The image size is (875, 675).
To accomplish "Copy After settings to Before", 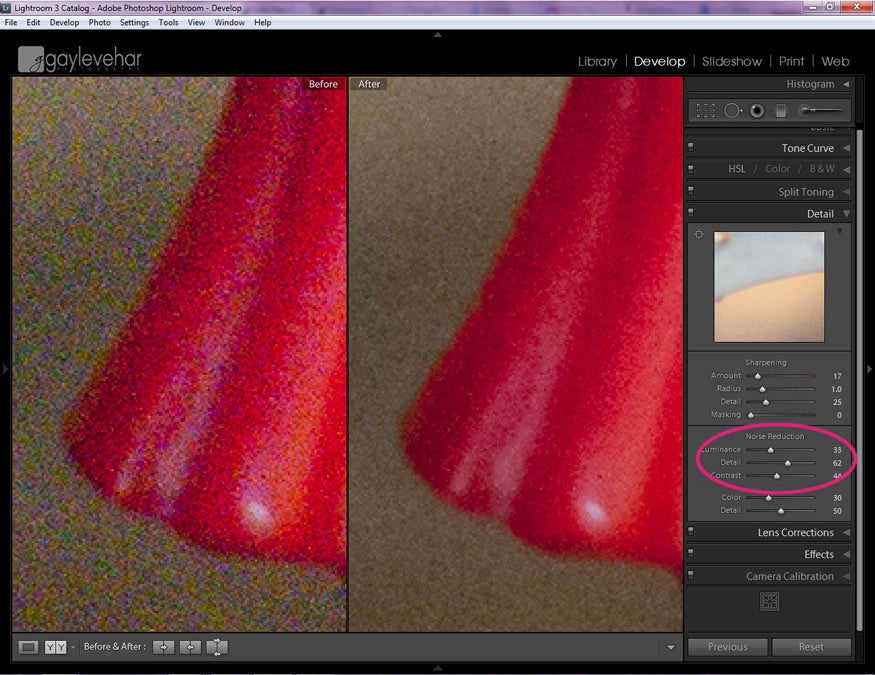I will (x=190, y=647).
